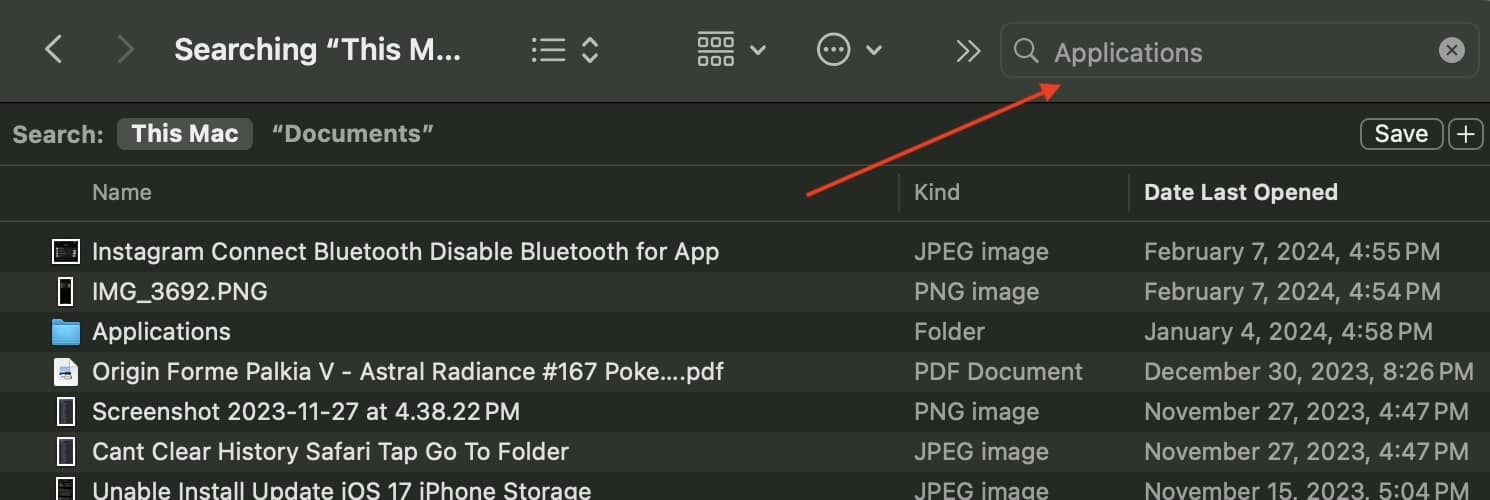Select the This Mac search scope

185,134
